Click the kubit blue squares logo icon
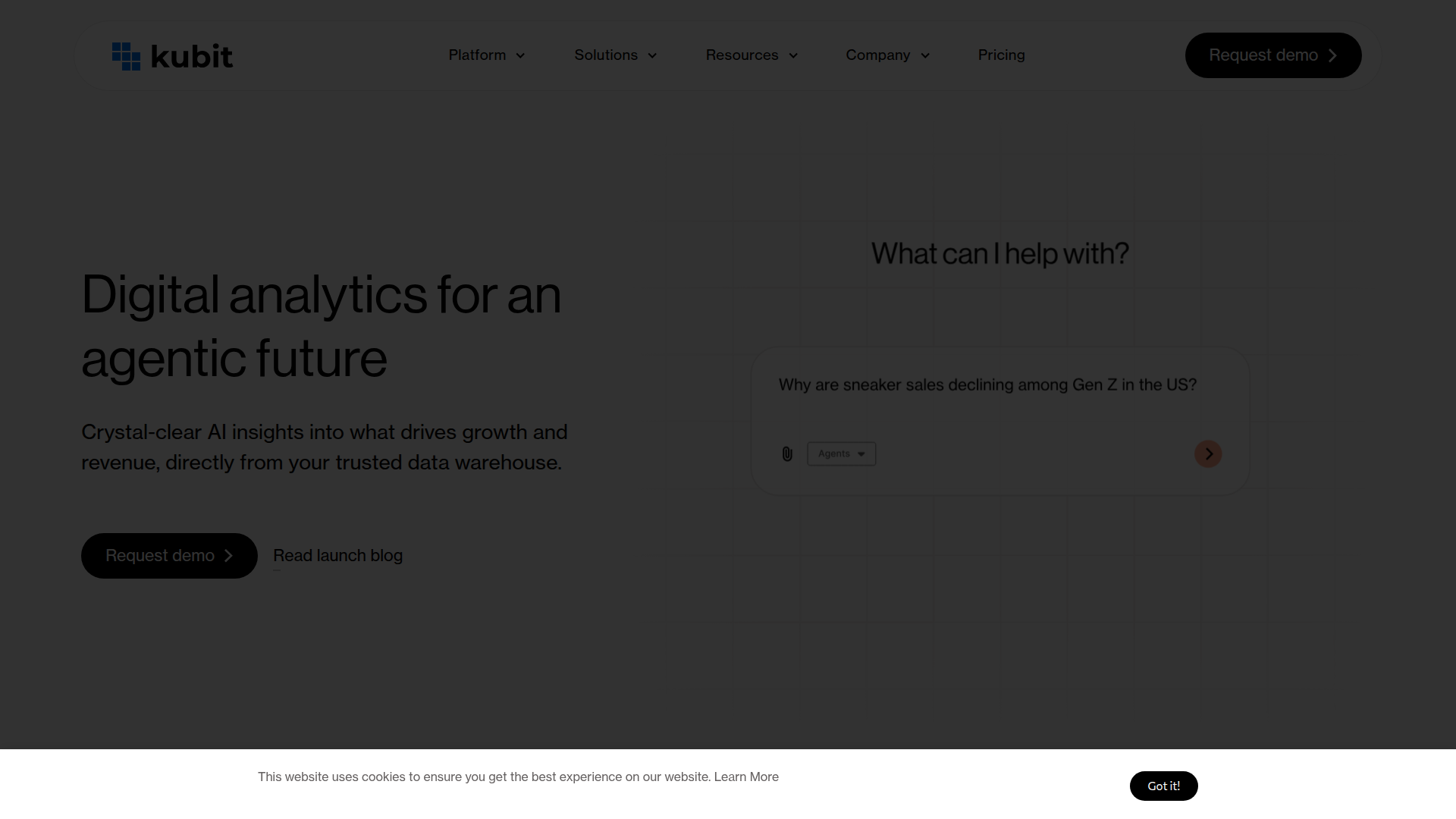The image size is (1456, 819). 126,56
